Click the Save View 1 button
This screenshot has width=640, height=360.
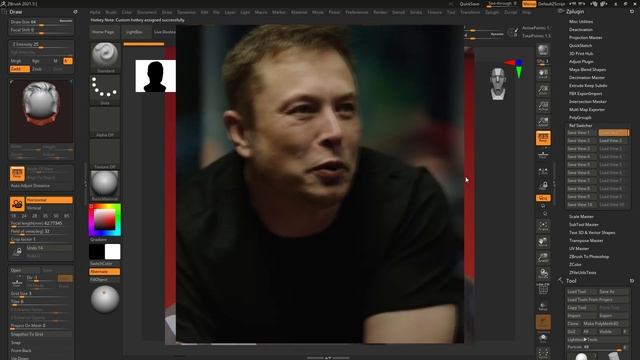point(581,133)
